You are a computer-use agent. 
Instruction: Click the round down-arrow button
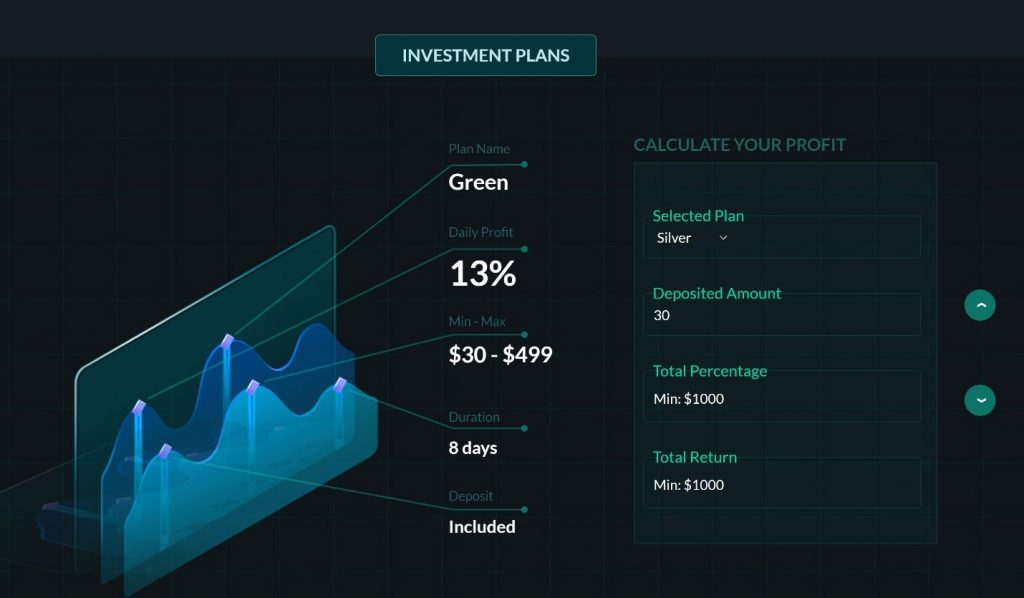click(x=980, y=400)
